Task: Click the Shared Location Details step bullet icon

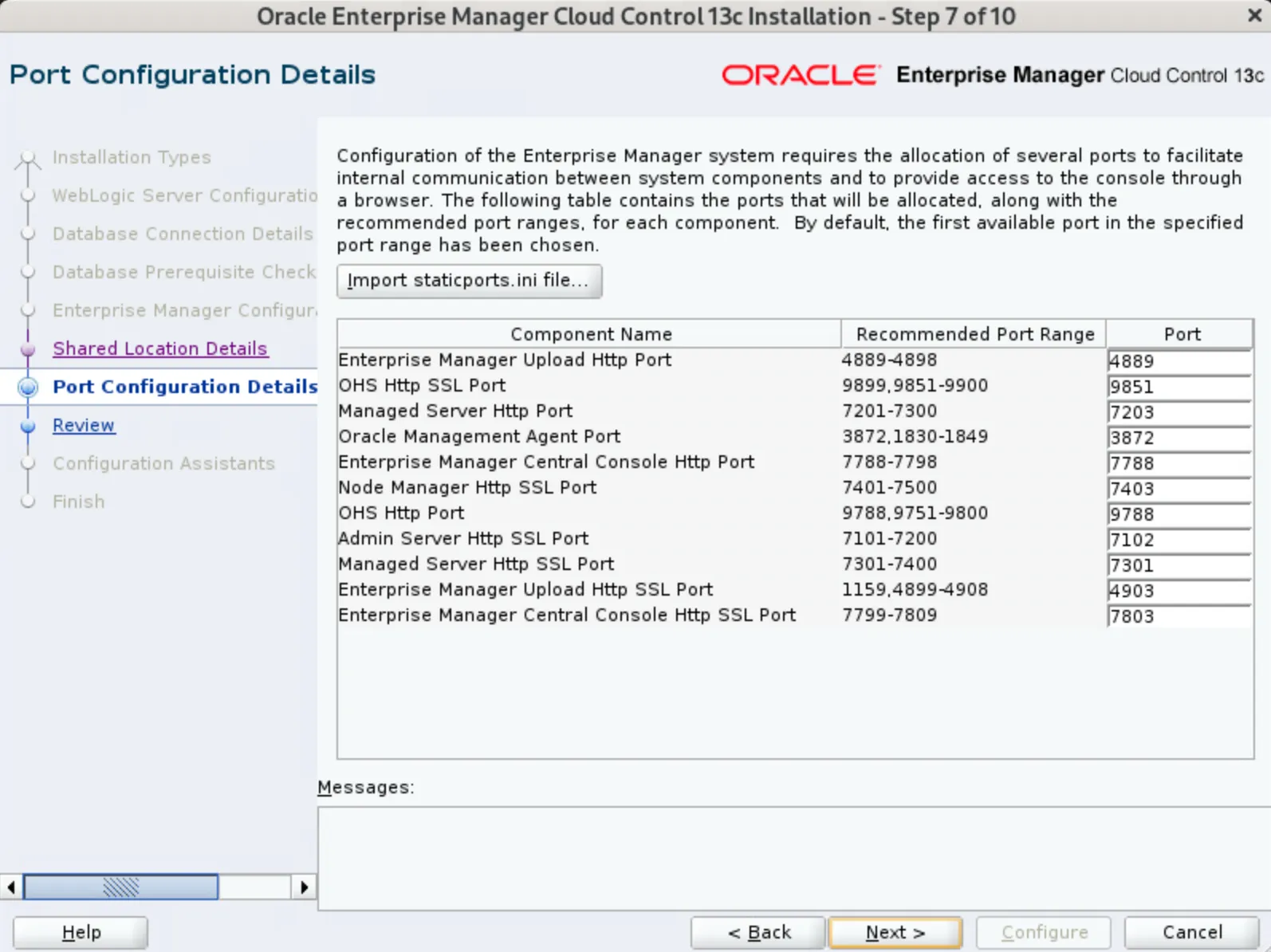Action: (28, 349)
